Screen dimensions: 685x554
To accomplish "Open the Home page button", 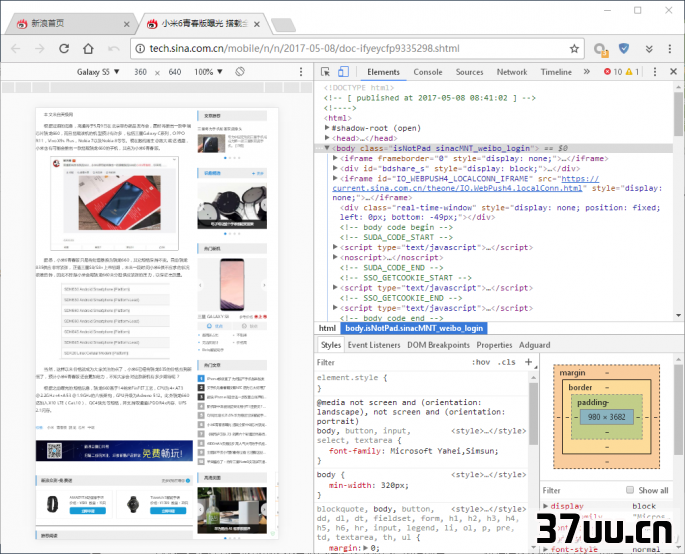I will [x=89, y=48].
